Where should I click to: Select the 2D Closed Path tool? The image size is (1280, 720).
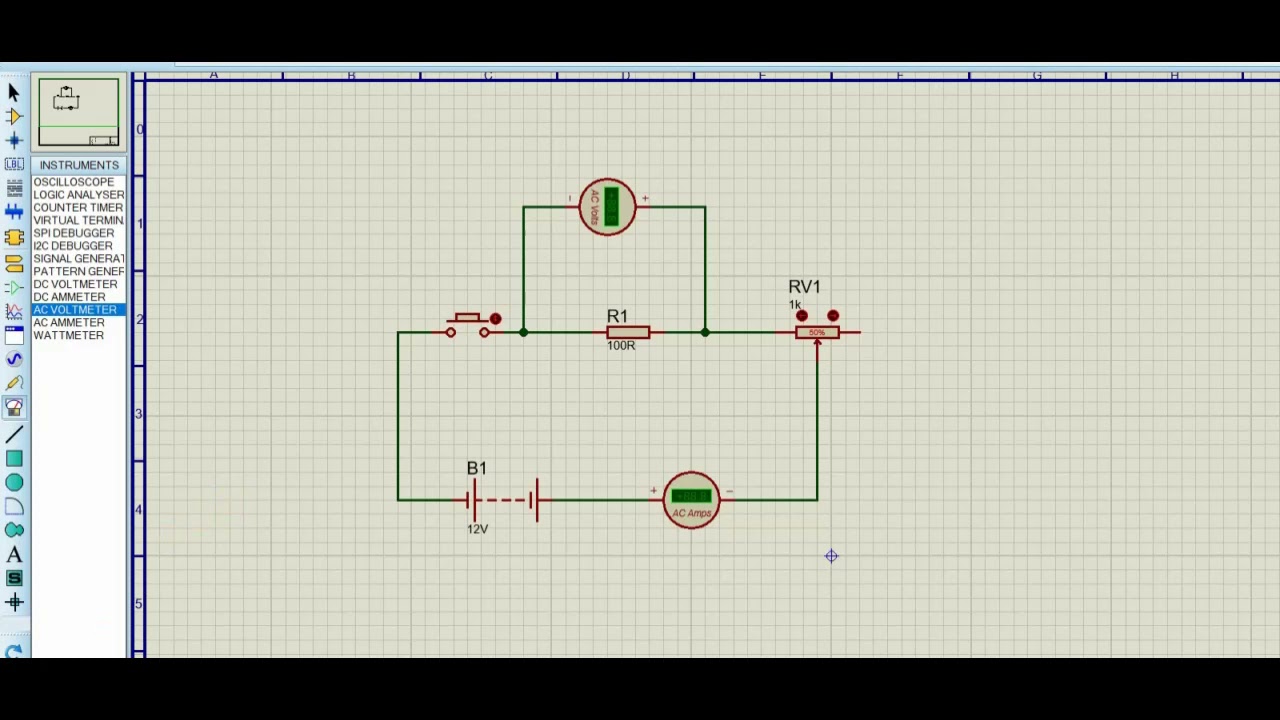[14, 531]
